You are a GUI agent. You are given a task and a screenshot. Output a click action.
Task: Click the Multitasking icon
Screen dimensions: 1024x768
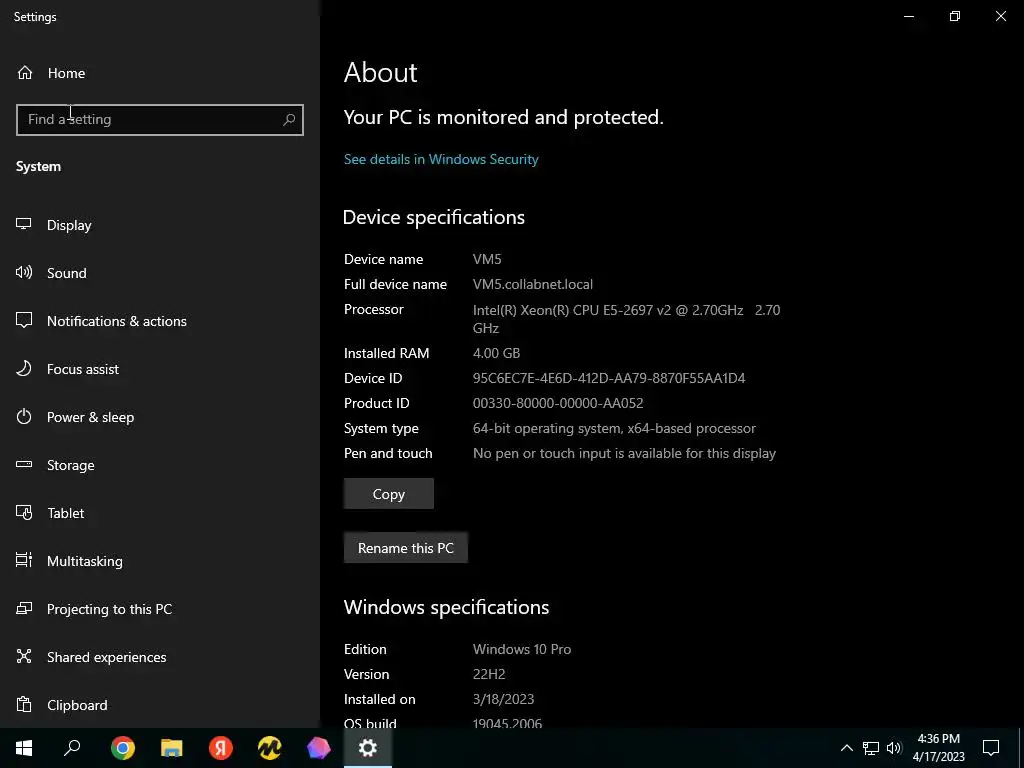pos(24,560)
